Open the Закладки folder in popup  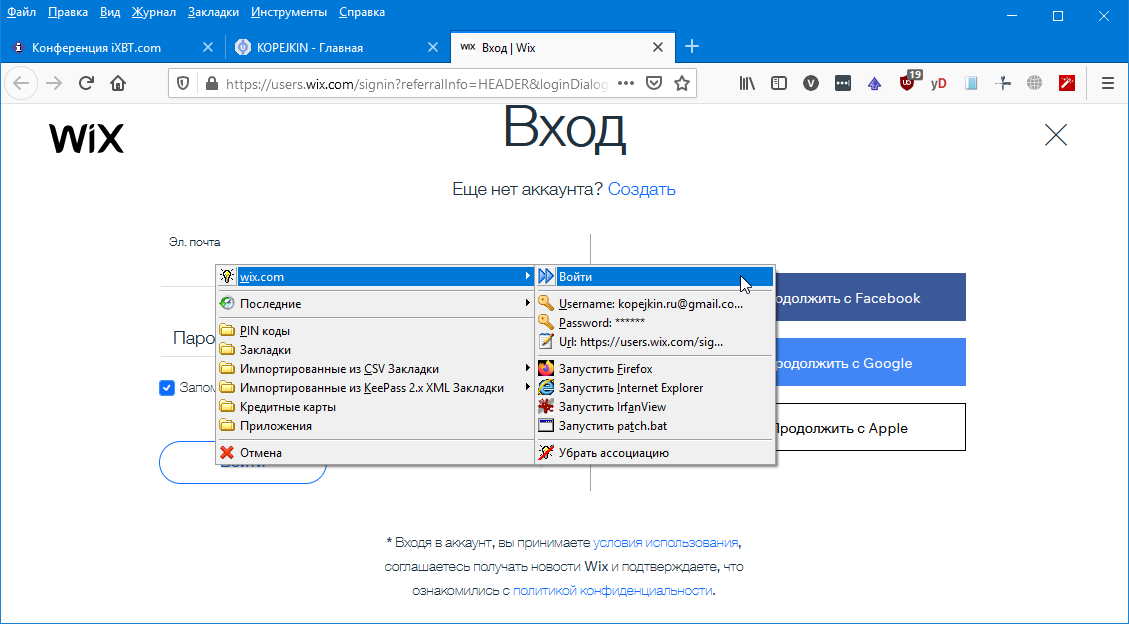(374, 350)
